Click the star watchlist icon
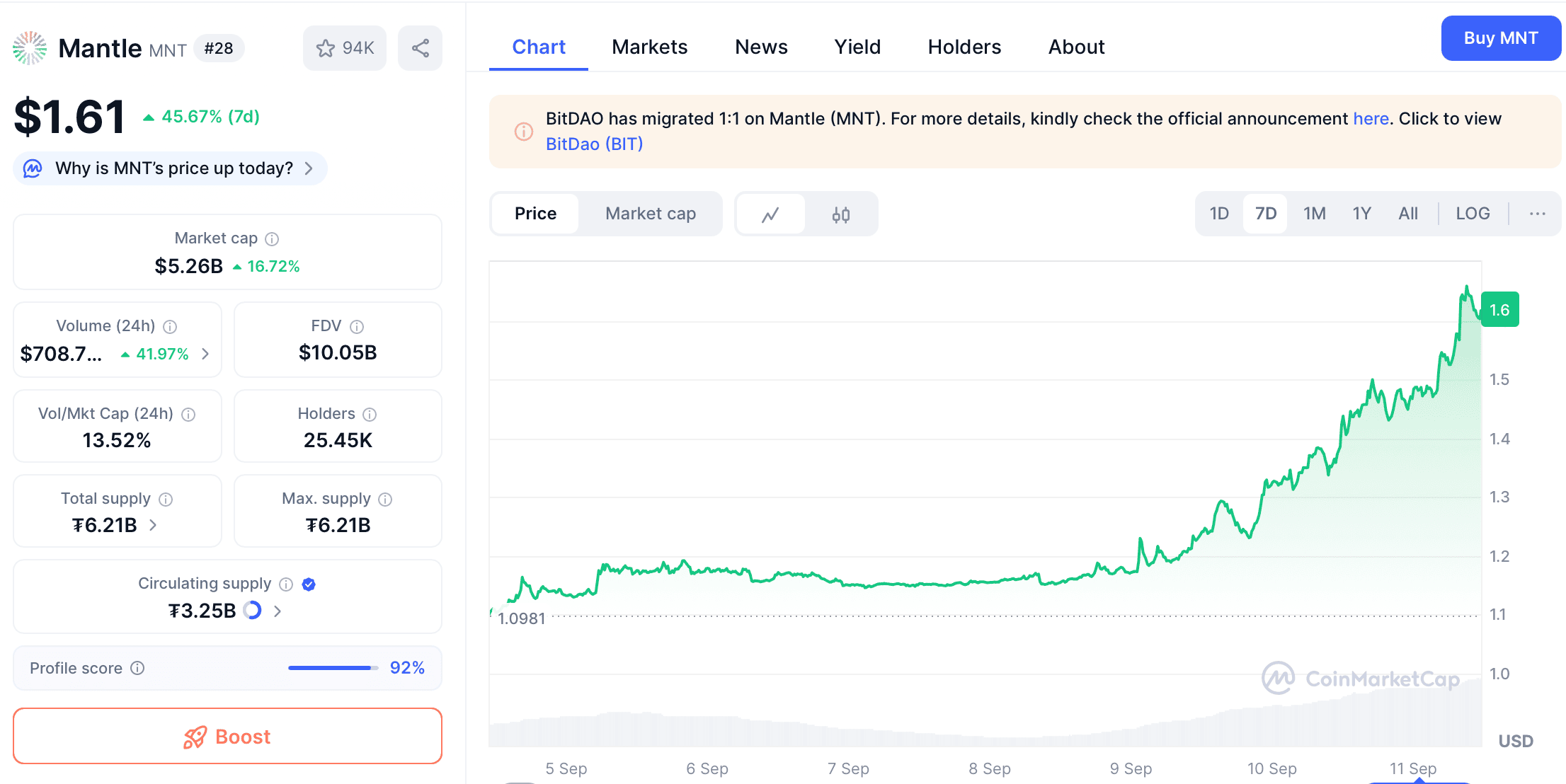Image resolution: width=1566 pixels, height=784 pixels. click(x=326, y=48)
